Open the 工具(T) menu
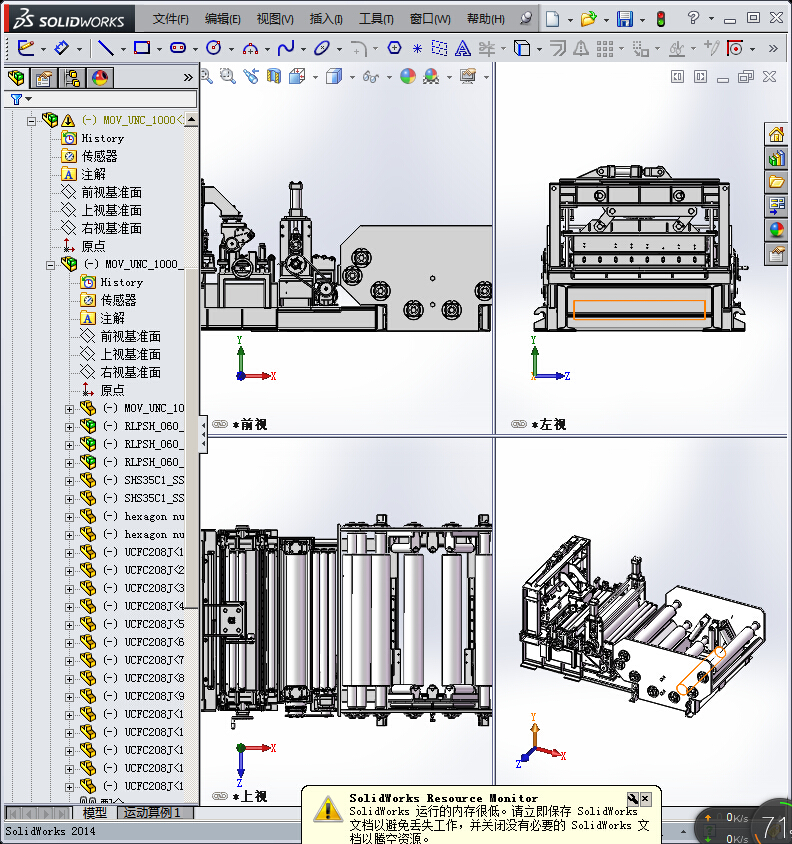This screenshot has width=792, height=844. [x=376, y=19]
